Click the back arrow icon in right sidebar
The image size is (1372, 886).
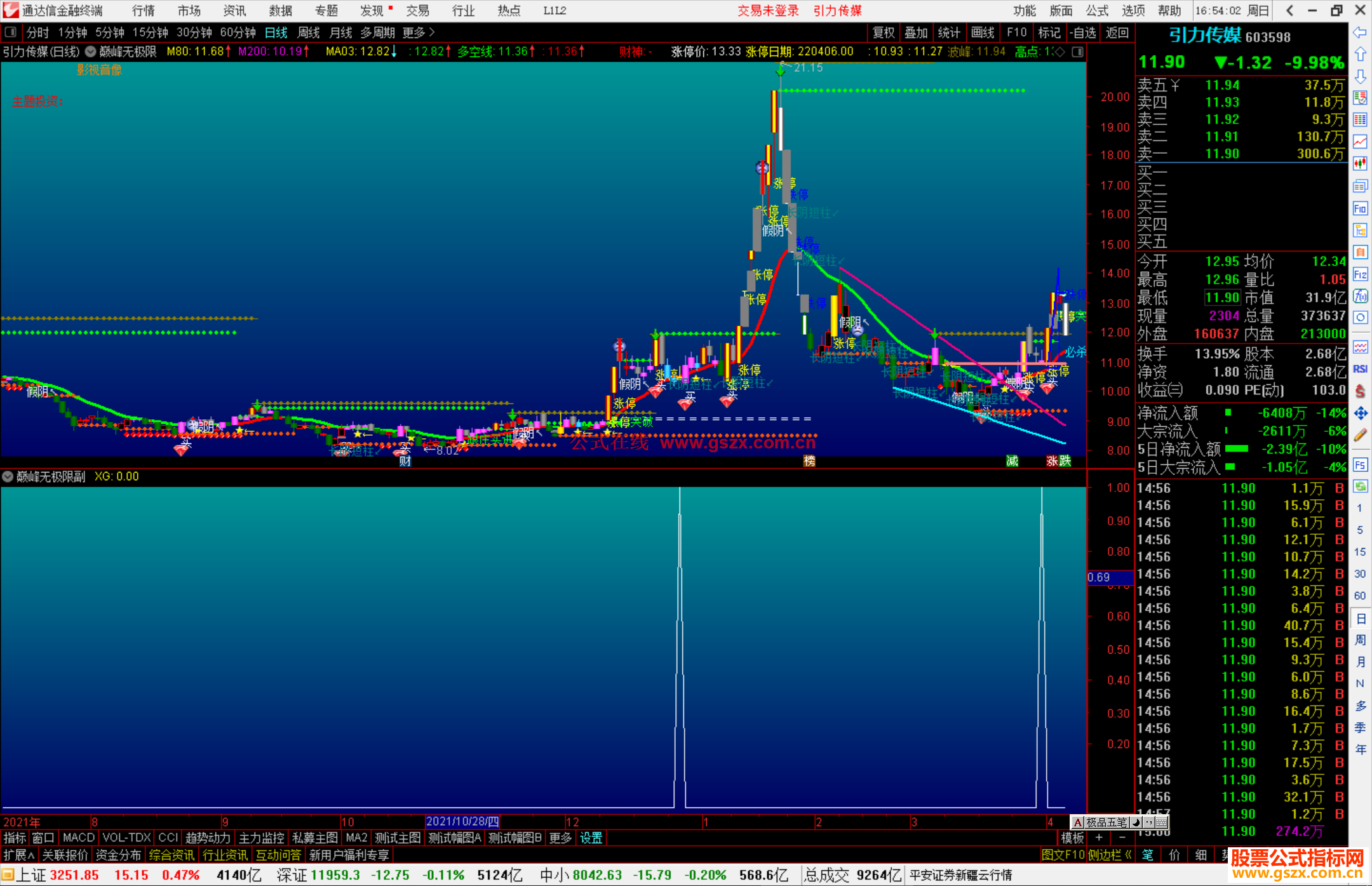pyautogui.click(x=1360, y=32)
